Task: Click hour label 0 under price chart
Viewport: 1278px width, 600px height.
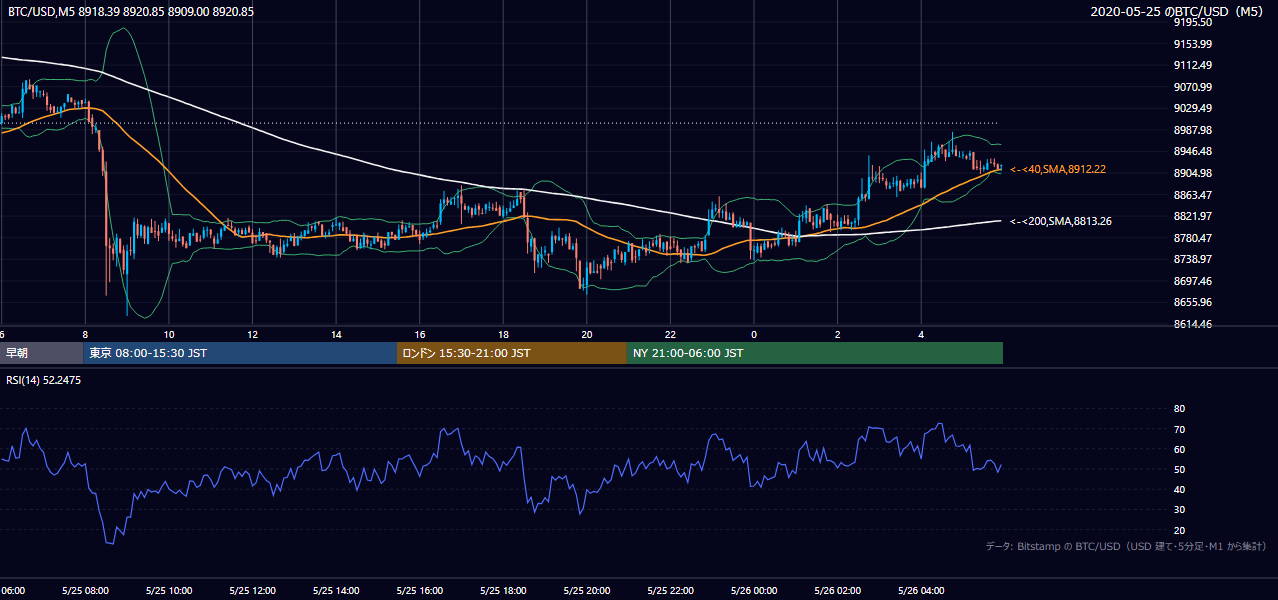Action: [754, 334]
